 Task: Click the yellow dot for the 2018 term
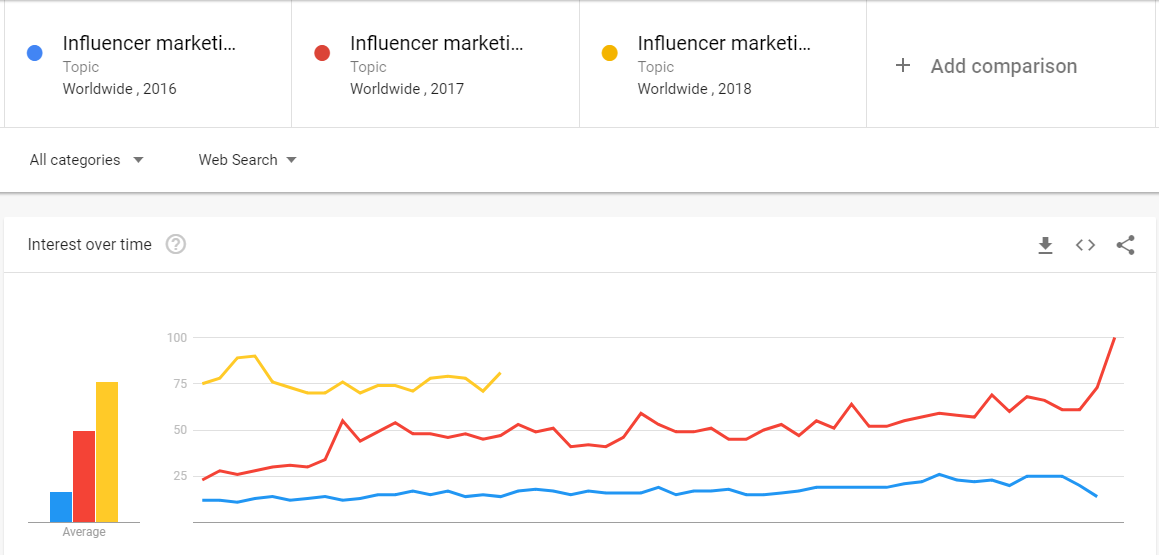(x=610, y=53)
